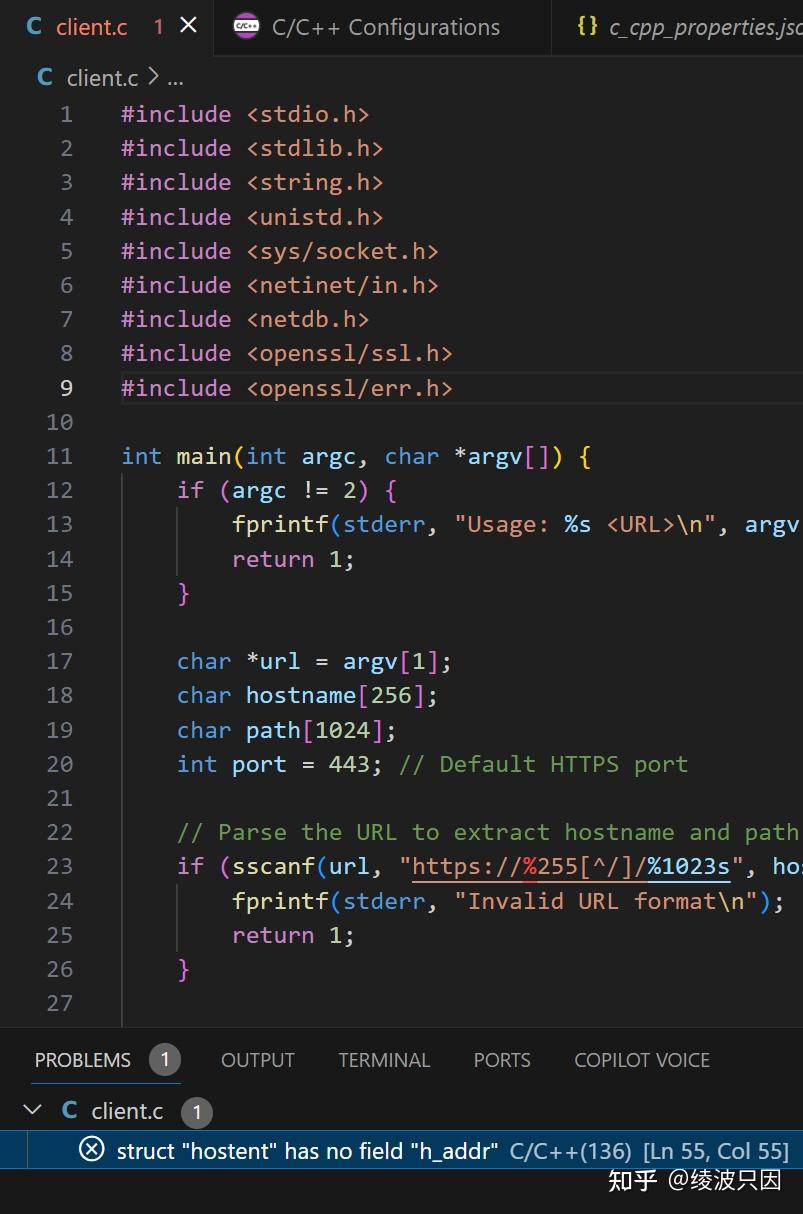Image resolution: width=803 pixels, height=1214 pixels.
Task: Open the C/C++ Configurations editor tab
Action: (384, 27)
